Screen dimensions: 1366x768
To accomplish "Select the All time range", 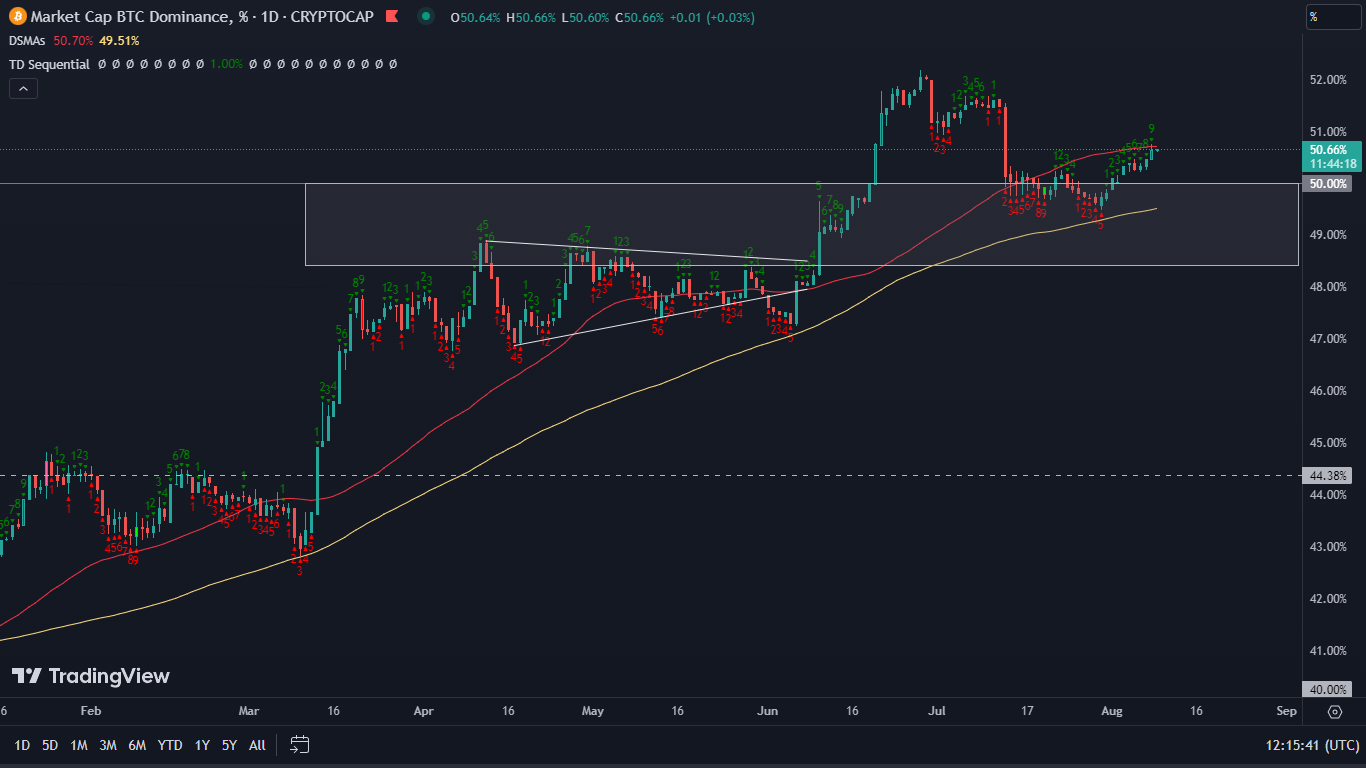I will click(257, 745).
